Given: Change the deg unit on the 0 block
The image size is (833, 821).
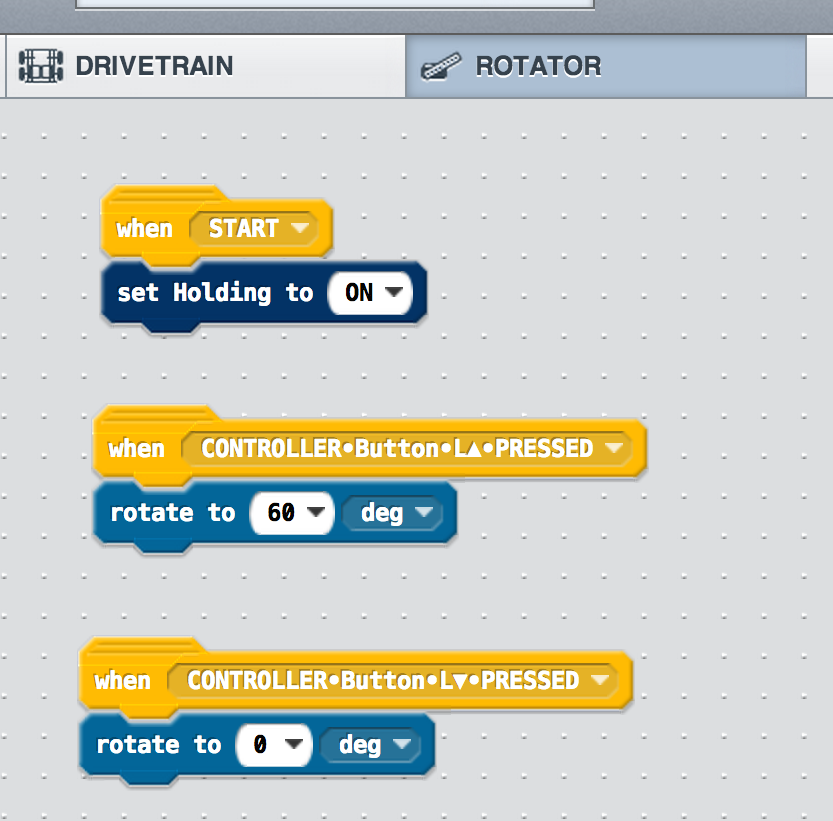Looking at the screenshot, I should (369, 745).
